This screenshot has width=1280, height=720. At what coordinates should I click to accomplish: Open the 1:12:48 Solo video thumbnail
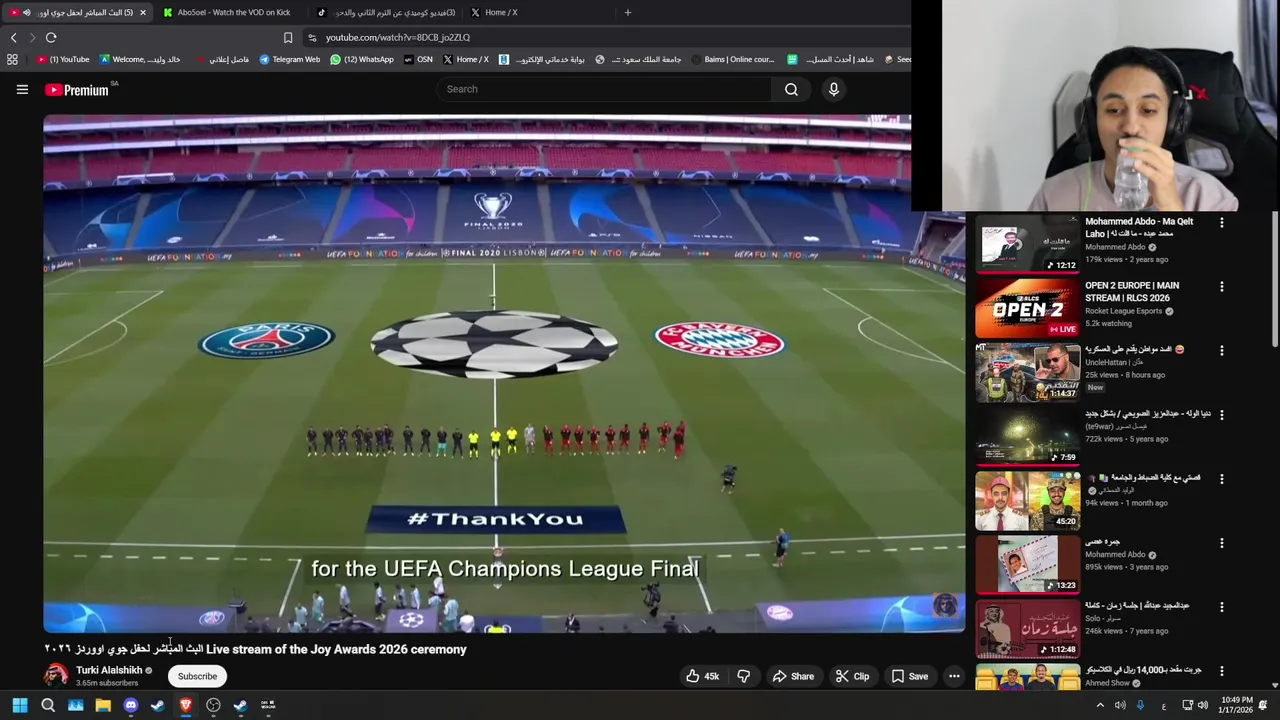tap(1028, 628)
